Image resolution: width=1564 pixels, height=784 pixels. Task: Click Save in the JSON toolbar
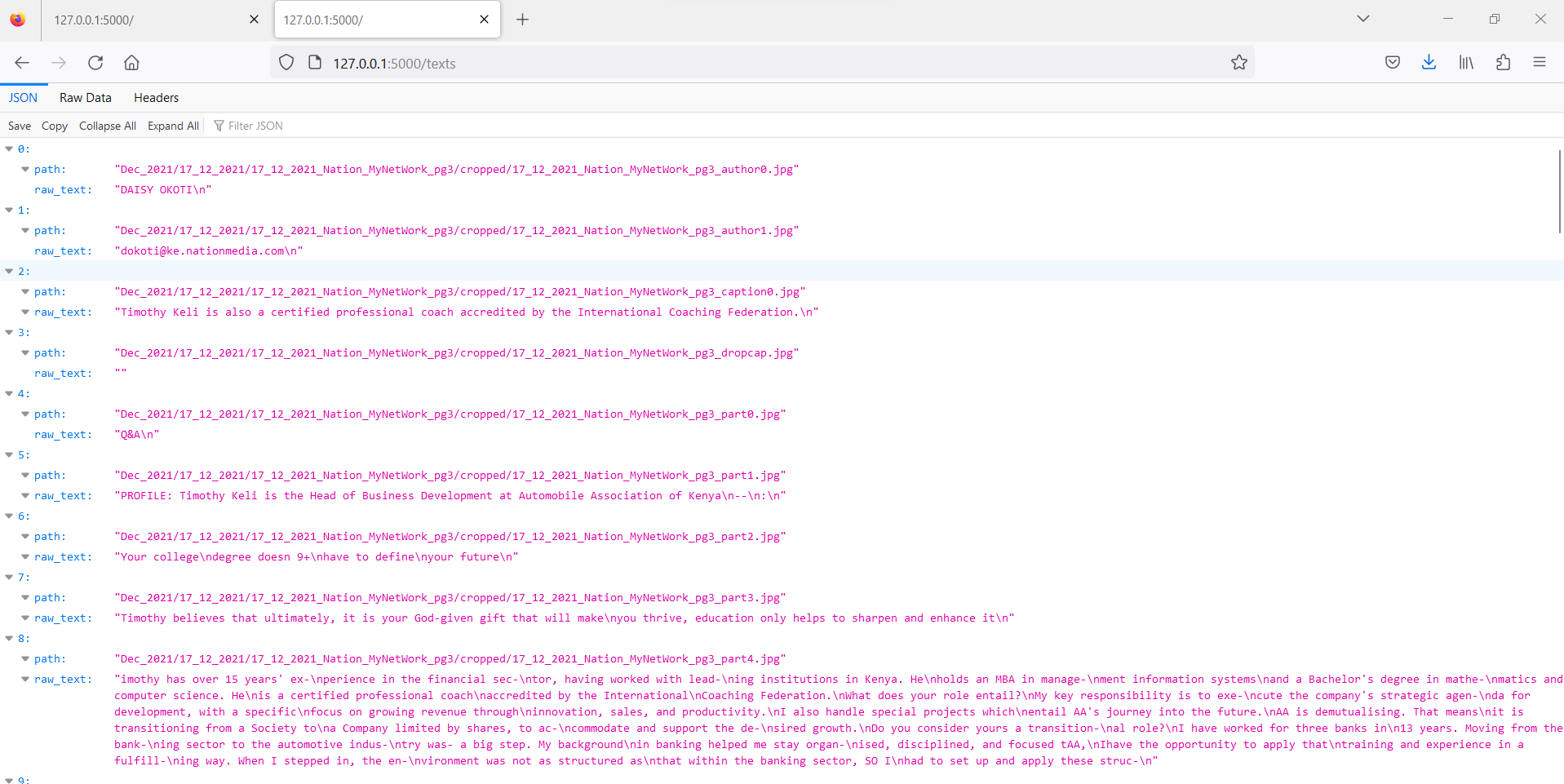tap(20, 126)
